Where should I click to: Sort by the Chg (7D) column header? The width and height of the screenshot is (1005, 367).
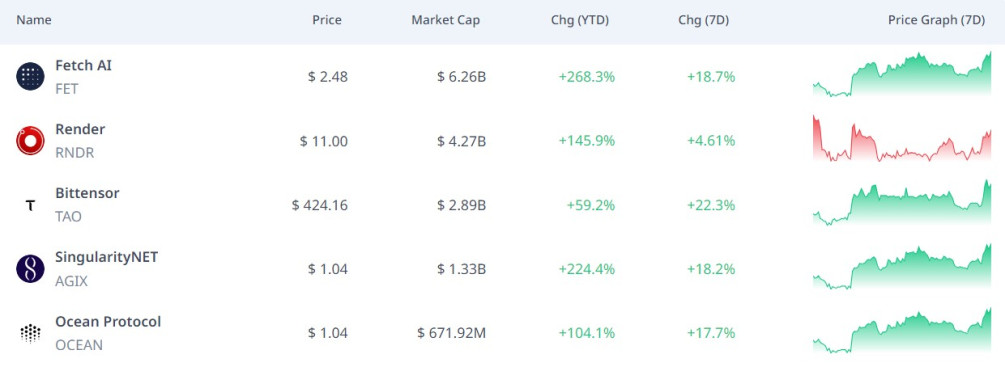click(x=703, y=20)
